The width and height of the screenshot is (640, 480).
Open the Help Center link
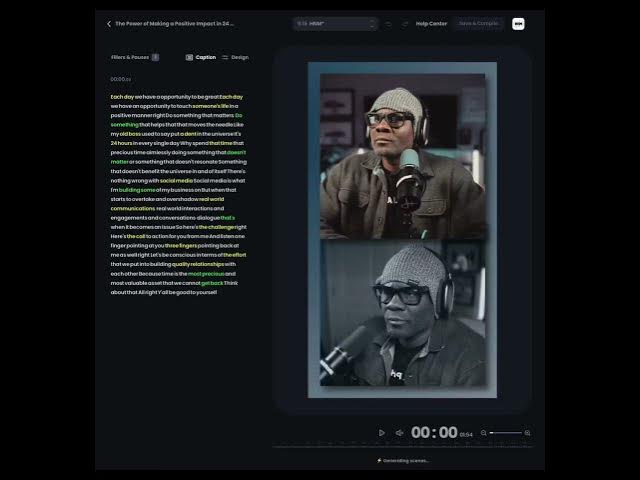(x=431, y=23)
